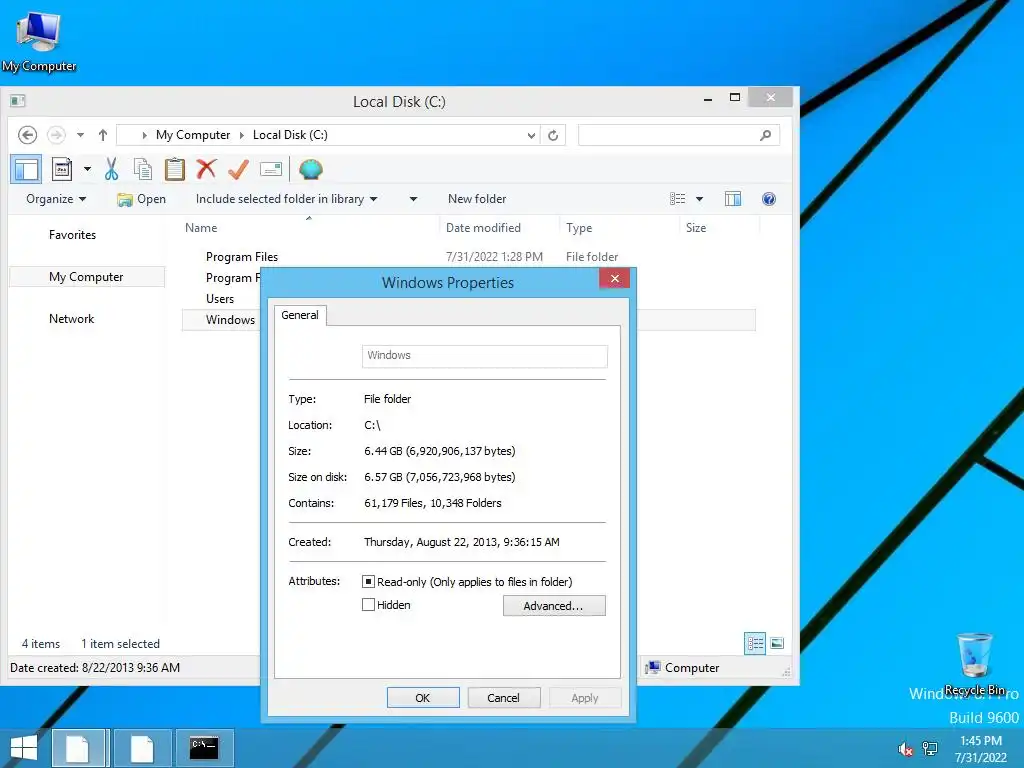This screenshot has width=1024, height=768.
Task: Sort by the Name column header
Action: [x=201, y=228]
